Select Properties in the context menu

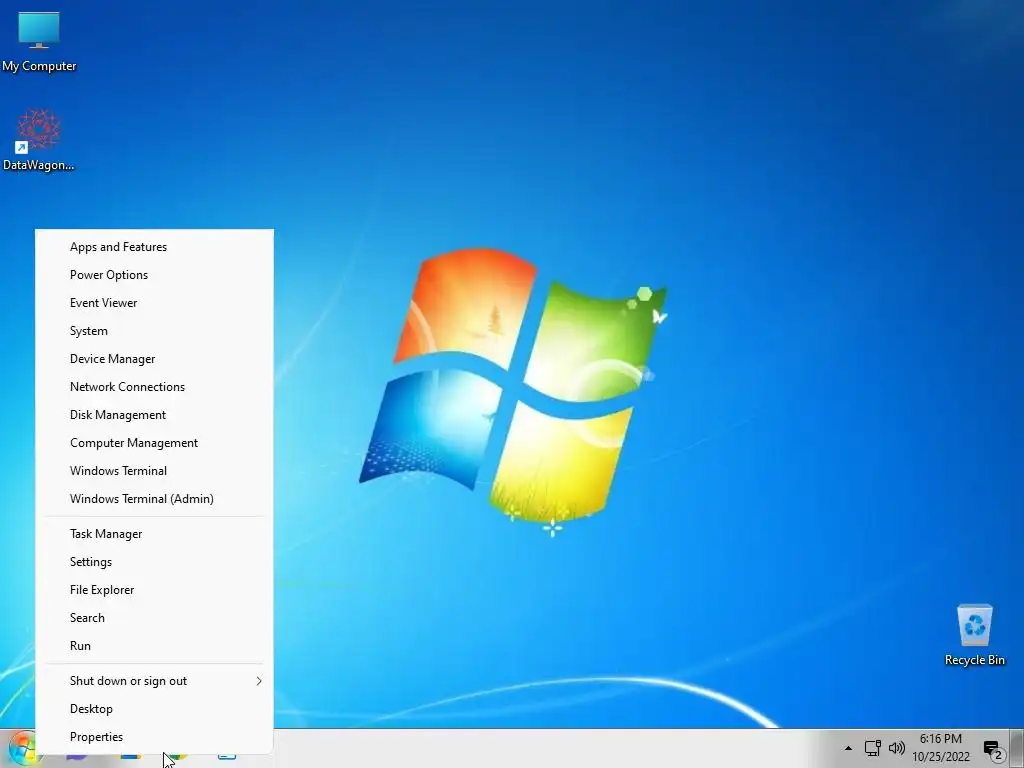154,737
